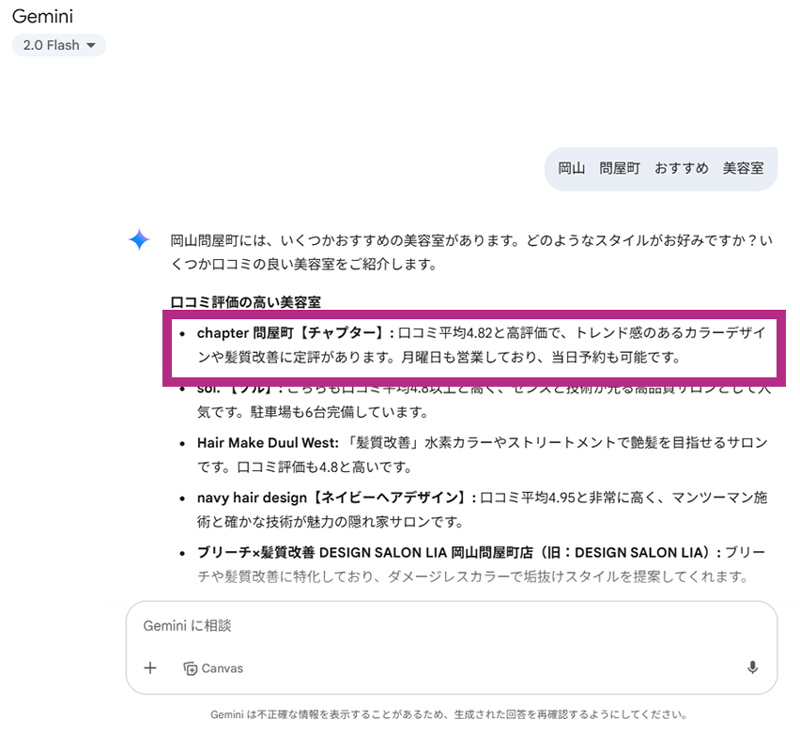Click the disclaimer text at the bottom

[x=449, y=715]
